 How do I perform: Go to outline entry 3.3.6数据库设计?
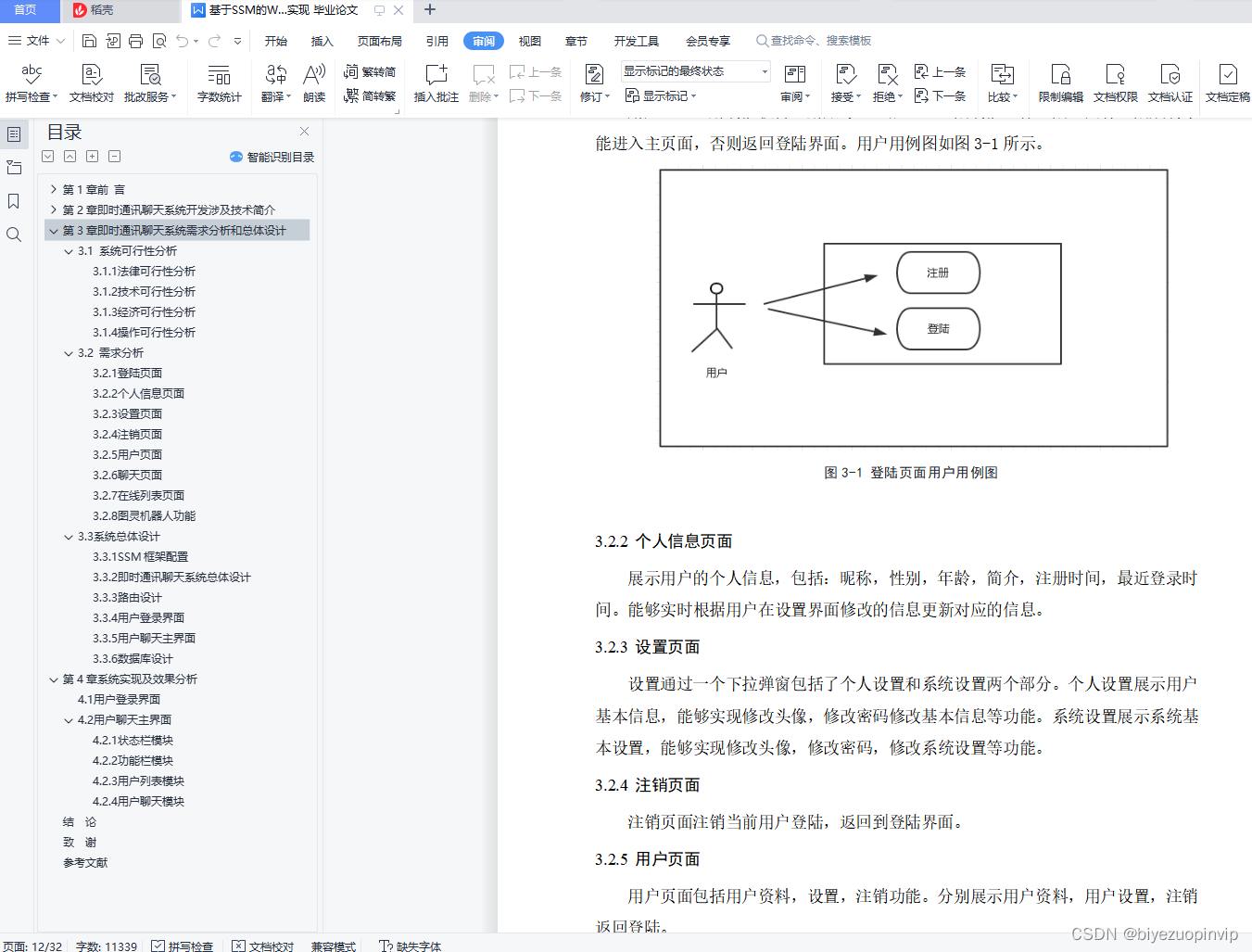click(133, 658)
